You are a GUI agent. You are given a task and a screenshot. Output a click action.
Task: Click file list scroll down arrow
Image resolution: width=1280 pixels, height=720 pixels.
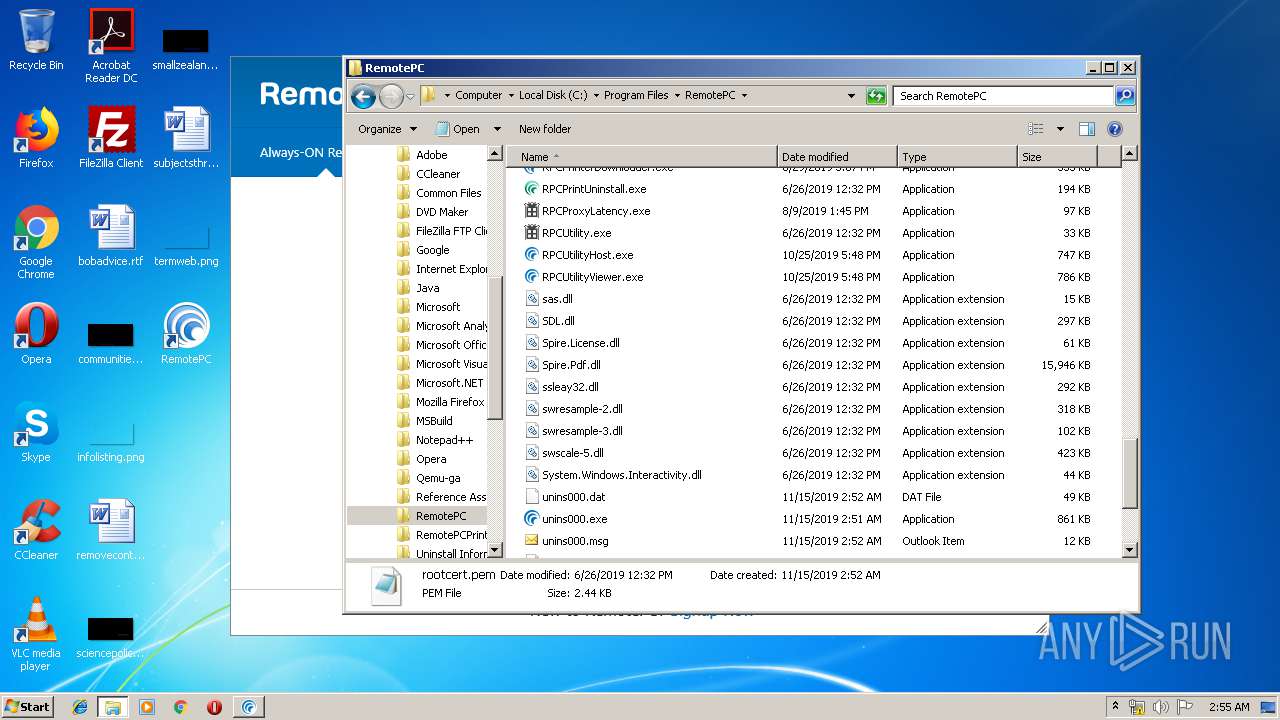pos(1130,549)
